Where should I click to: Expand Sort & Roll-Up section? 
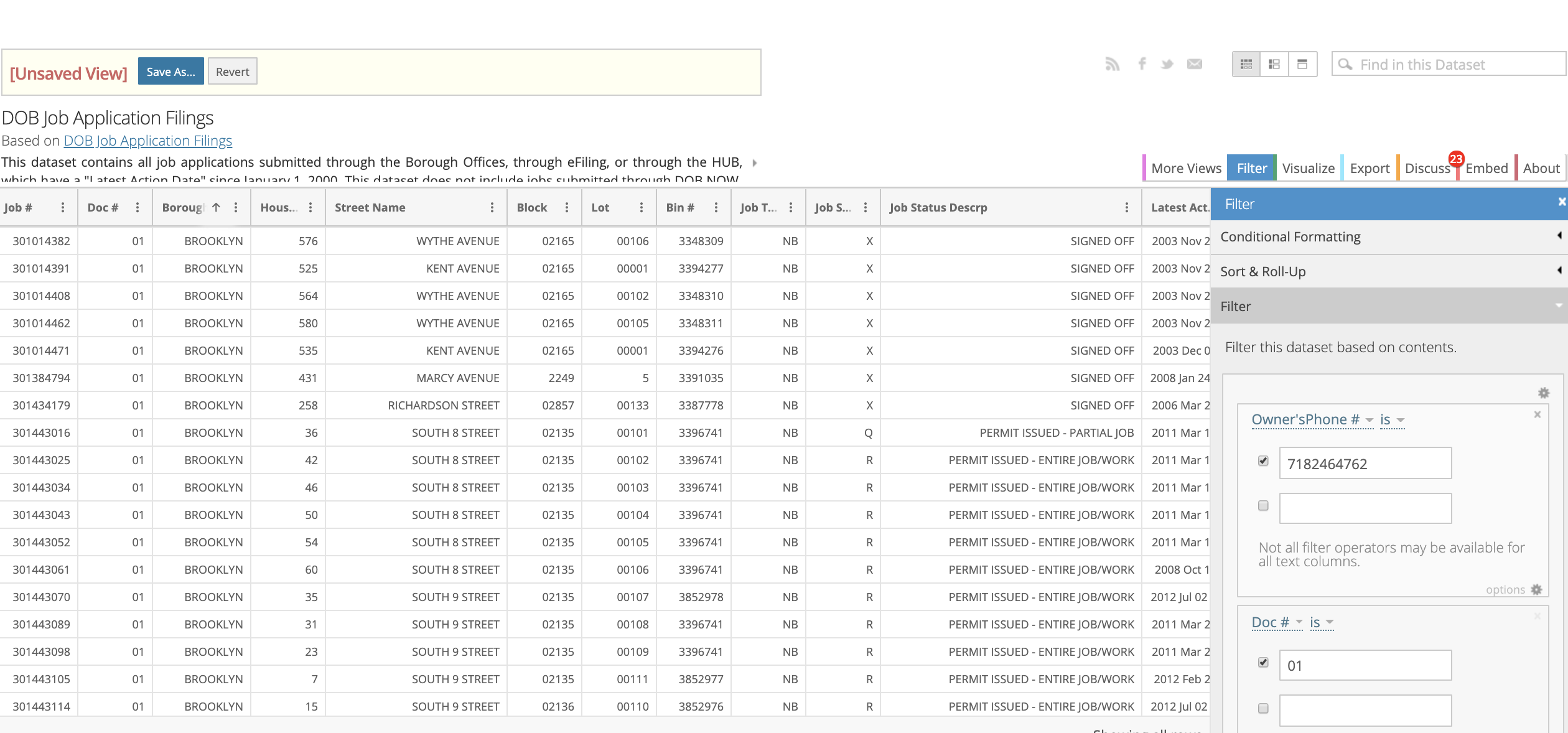pyautogui.click(x=1388, y=271)
